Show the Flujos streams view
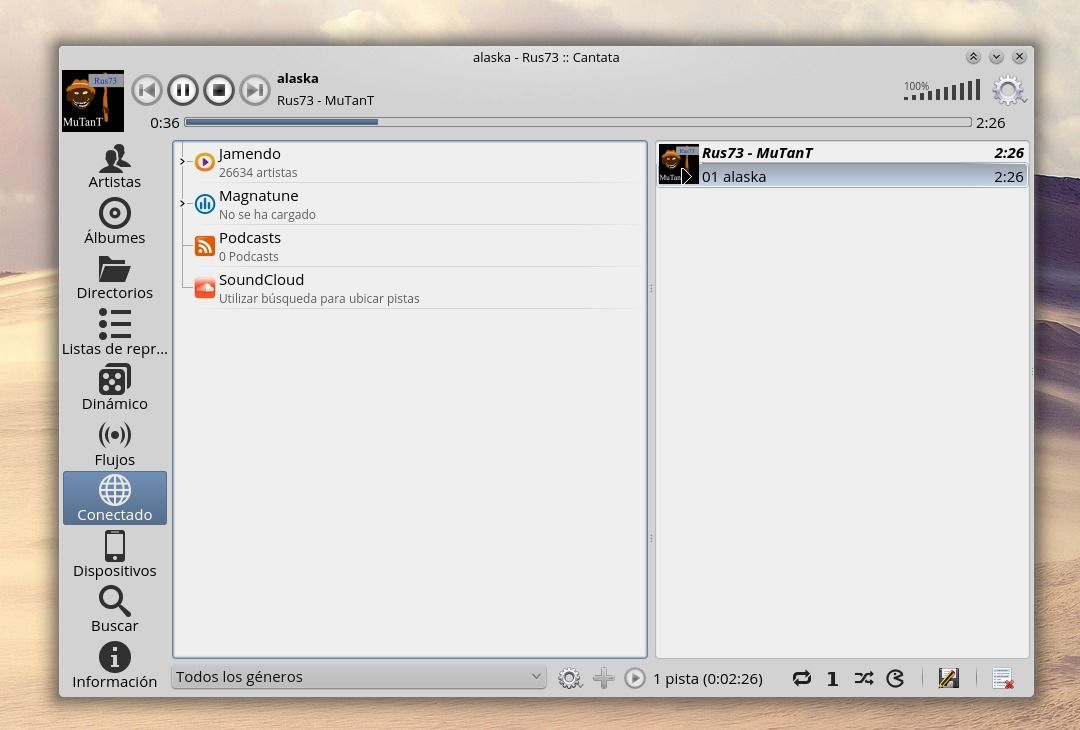This screenshot has height=730, width=1080. point(114,444)
